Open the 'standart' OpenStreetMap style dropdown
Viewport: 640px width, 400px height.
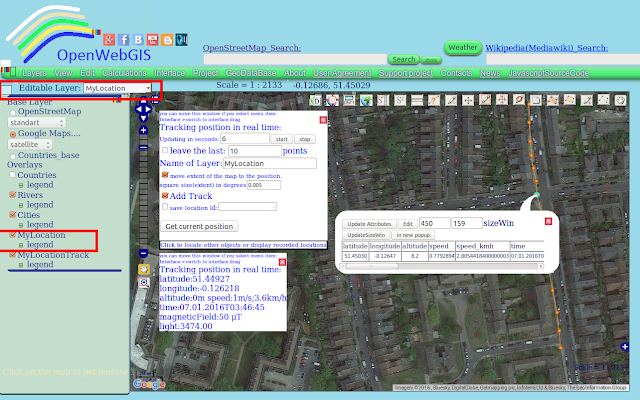pos(36,122)
